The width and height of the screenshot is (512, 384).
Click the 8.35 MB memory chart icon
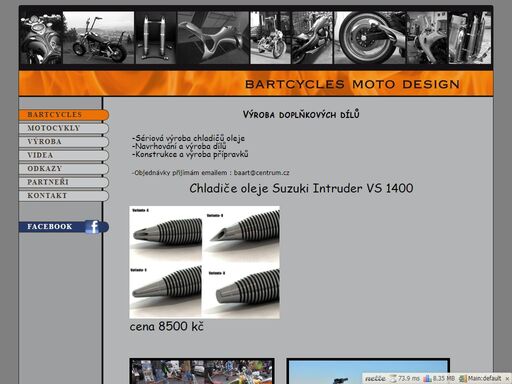(427, 379)
